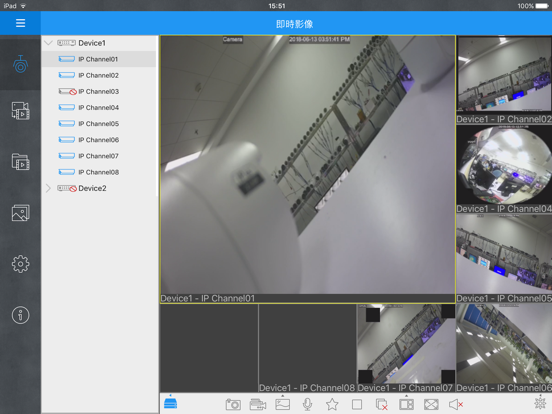Select the IP Channel05 video tile
Screen dimensions: 552x414
504,259
